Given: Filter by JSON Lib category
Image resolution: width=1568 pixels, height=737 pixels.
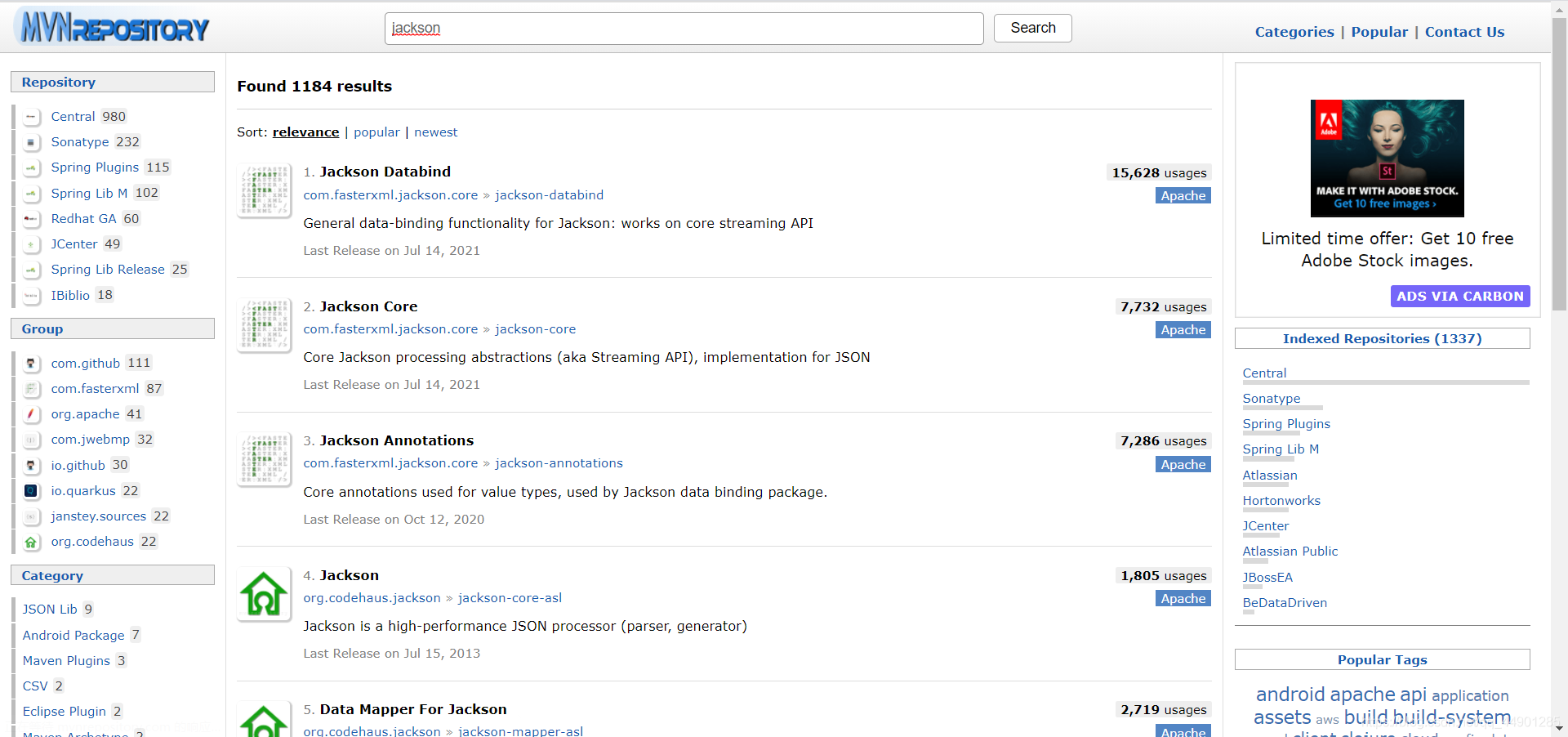Looking at the screenshot, I should 50,610.
